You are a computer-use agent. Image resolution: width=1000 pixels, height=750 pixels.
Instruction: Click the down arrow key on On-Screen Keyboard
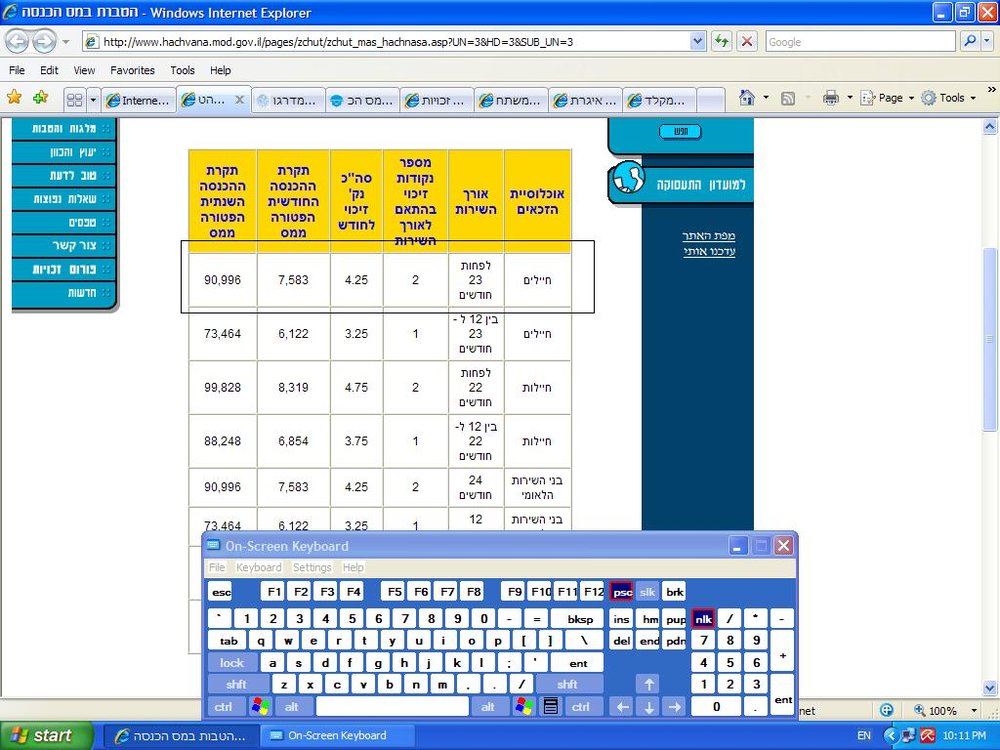pyautogui.click(x=649, y=707)
